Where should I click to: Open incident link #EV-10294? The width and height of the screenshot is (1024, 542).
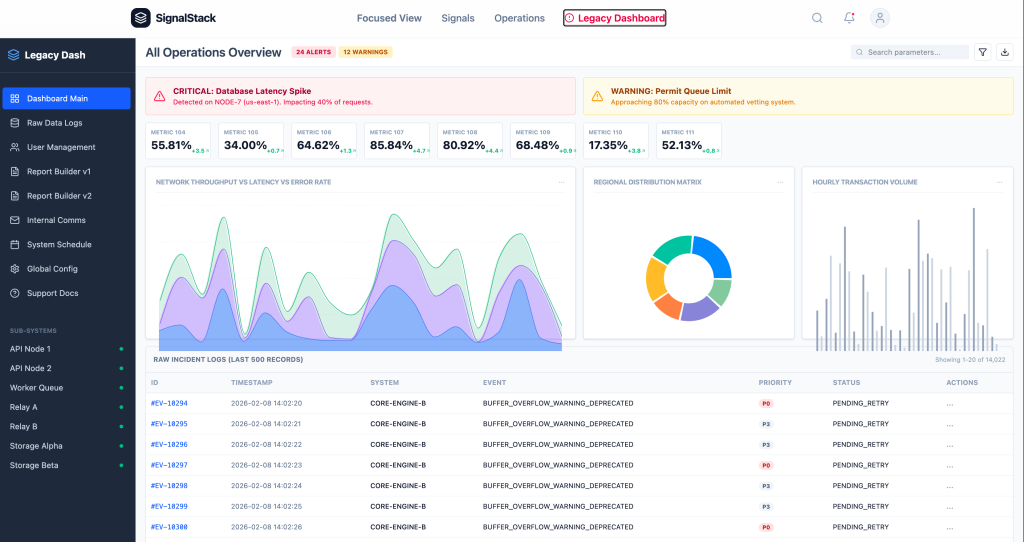coord(169,403)
